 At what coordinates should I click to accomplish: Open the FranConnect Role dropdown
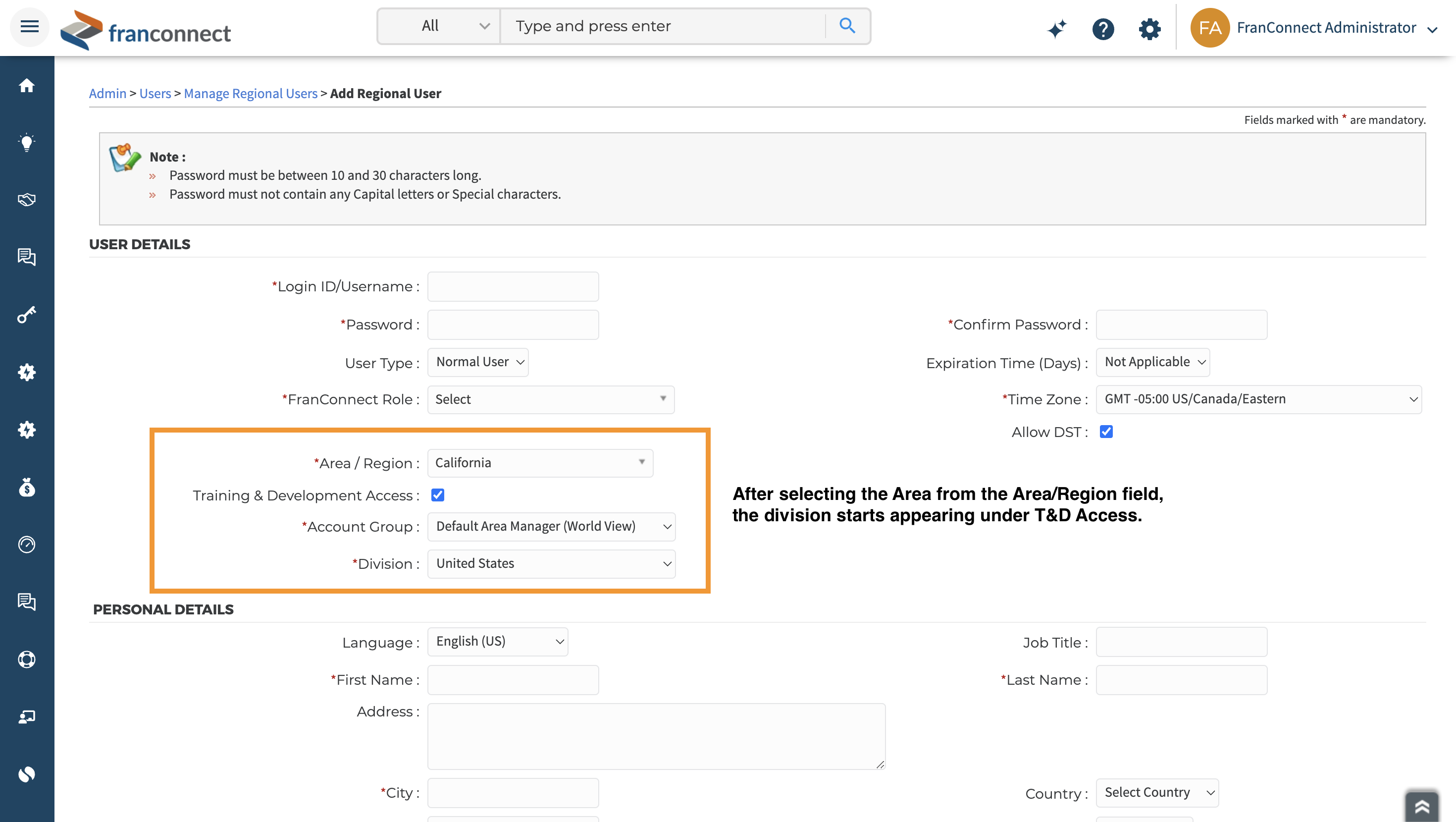click(551, 399)
